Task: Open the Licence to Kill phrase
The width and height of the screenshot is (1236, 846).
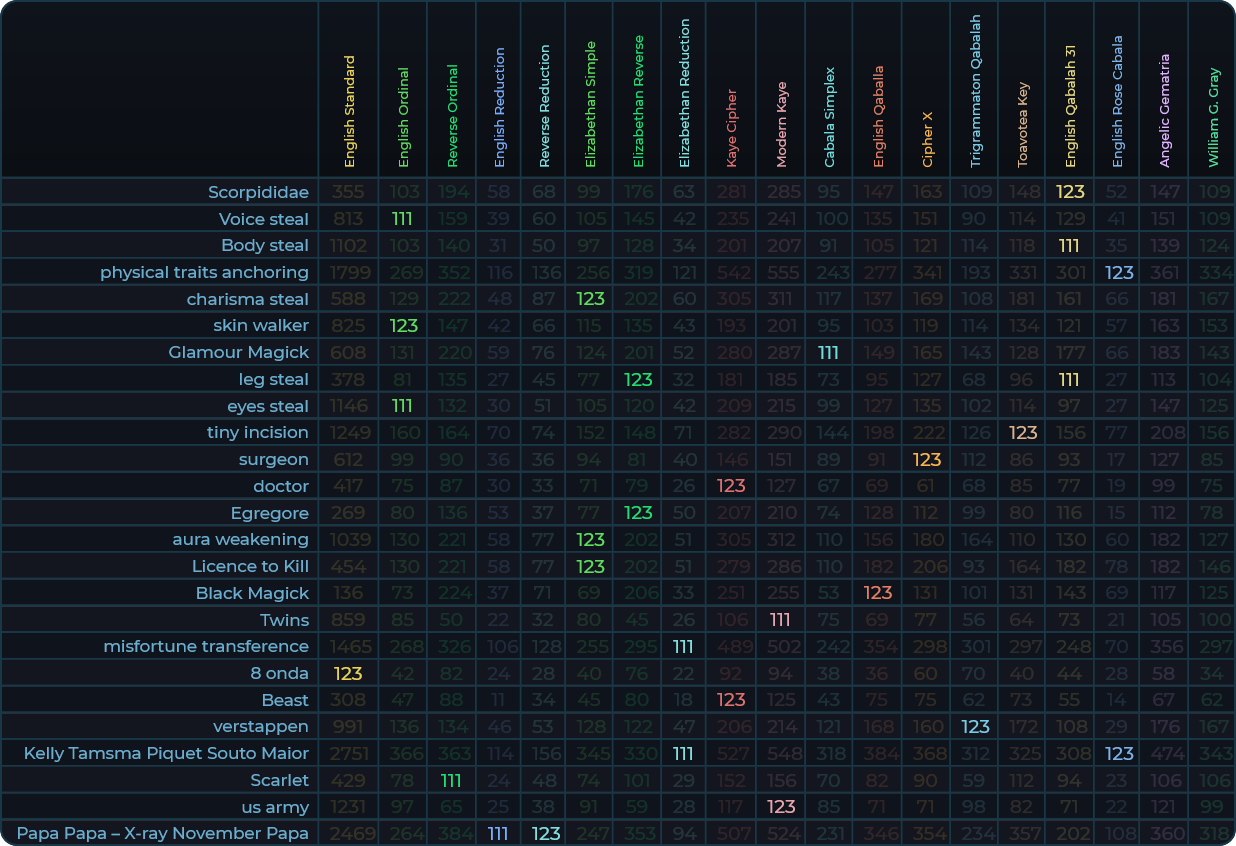Action: point(250,566)
